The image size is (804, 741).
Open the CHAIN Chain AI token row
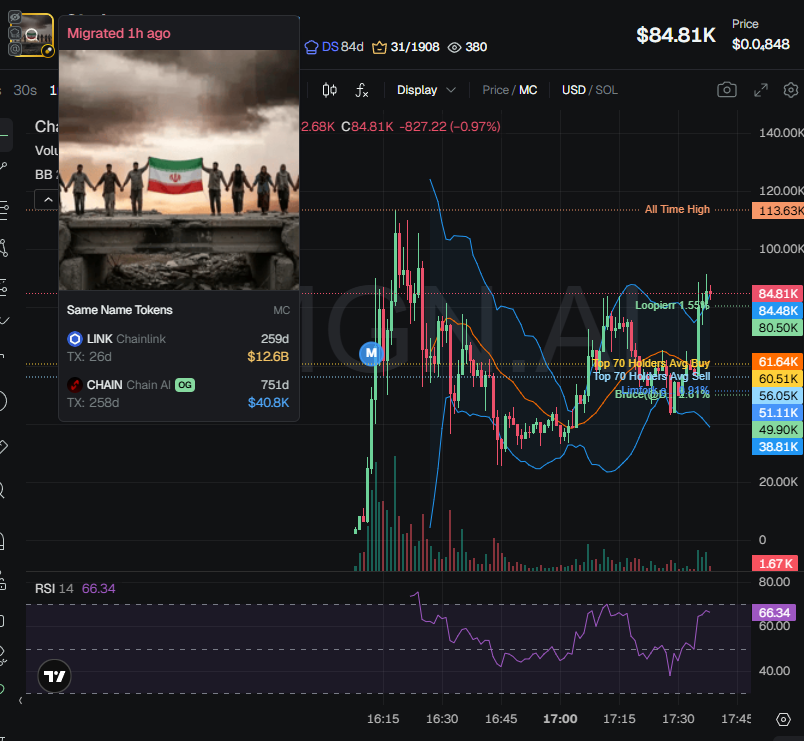(178, 393)
